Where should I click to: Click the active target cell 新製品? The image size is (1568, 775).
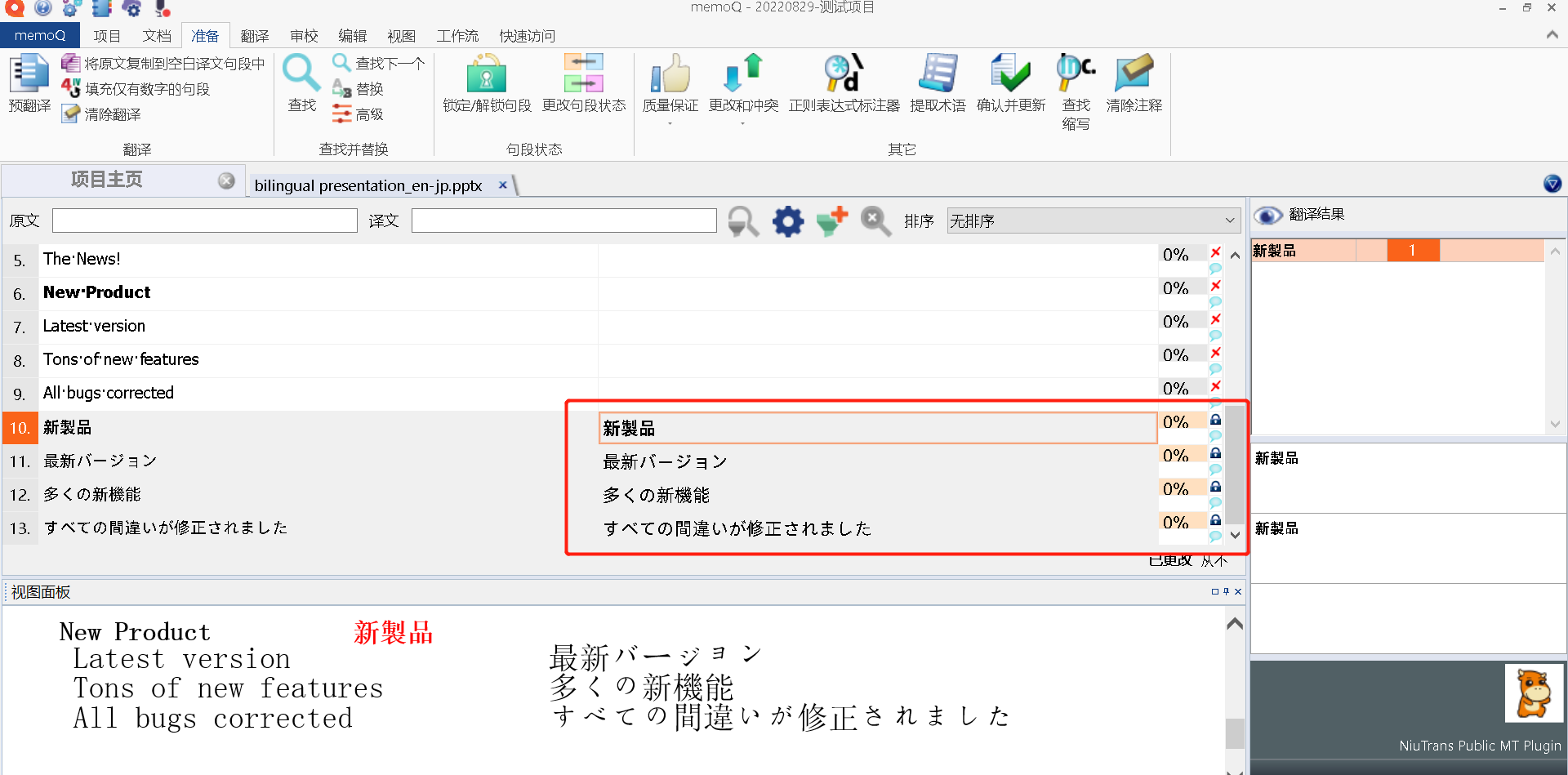coord(878,428)
